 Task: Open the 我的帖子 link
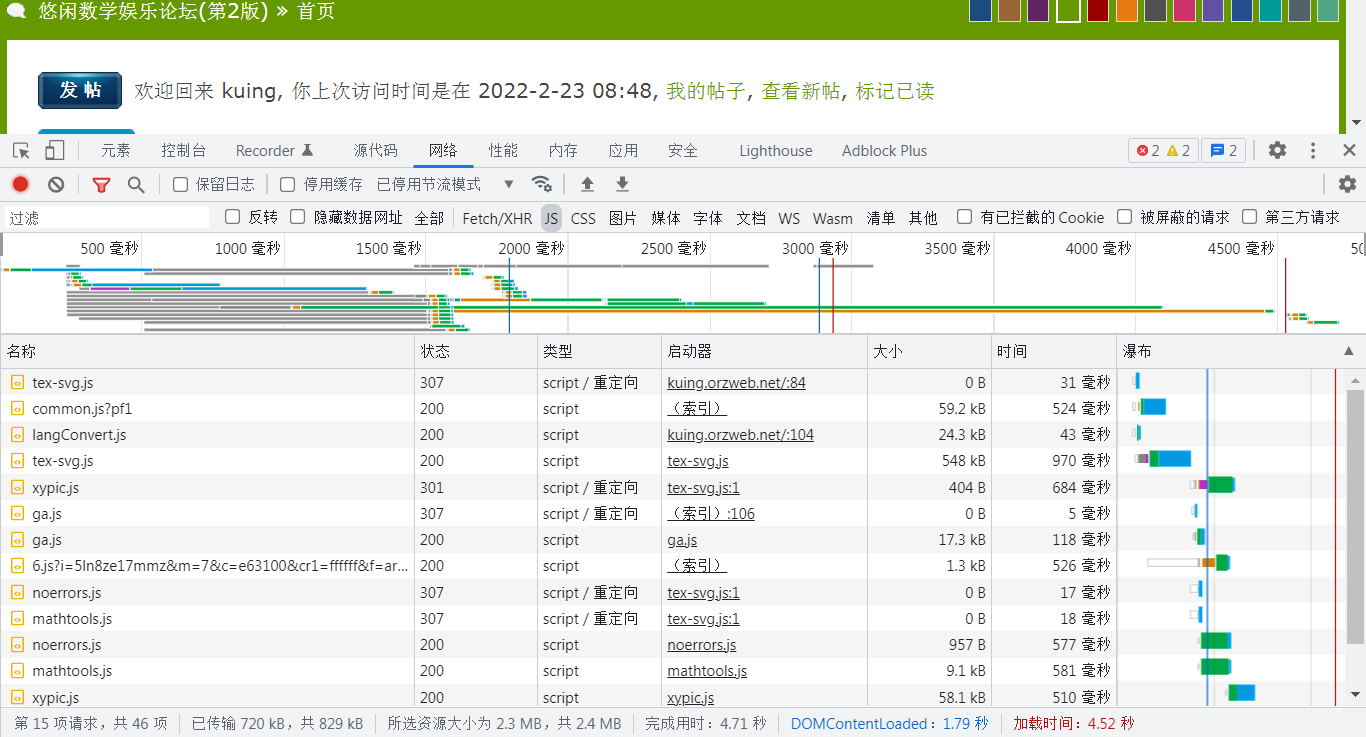click(706, 91)
